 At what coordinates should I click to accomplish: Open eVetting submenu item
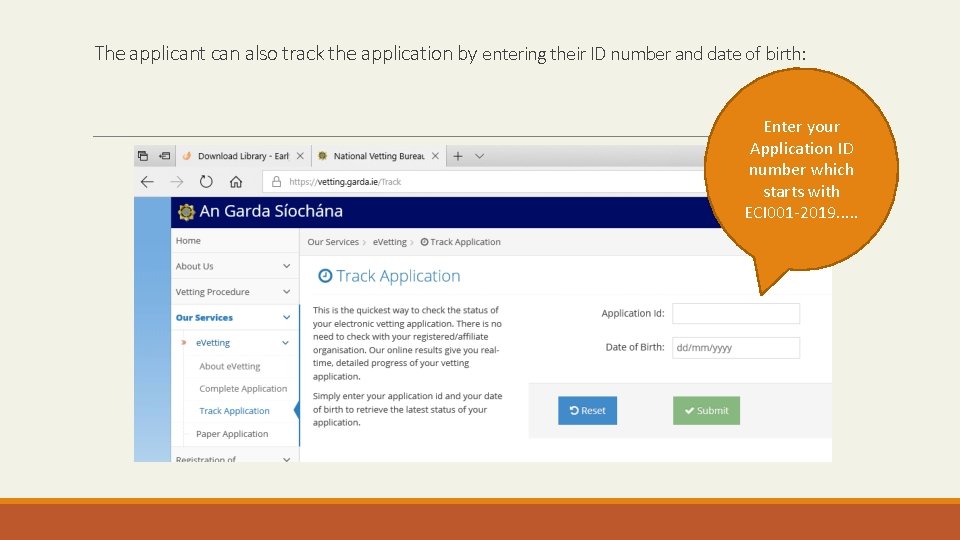pyautogui.click(x=212, y=343)
